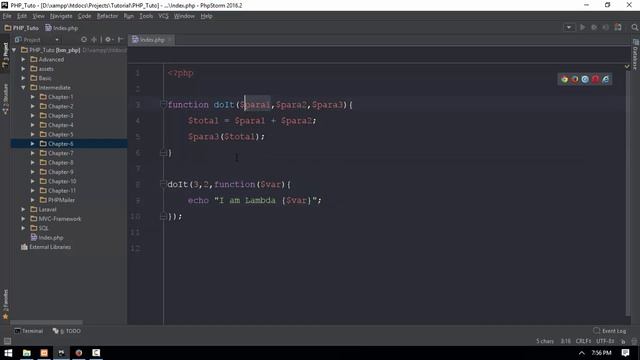The height and width of the screenshot is (360, 640).
Task: Collapse the doIt function fold marker
Action: coord(163,104)
